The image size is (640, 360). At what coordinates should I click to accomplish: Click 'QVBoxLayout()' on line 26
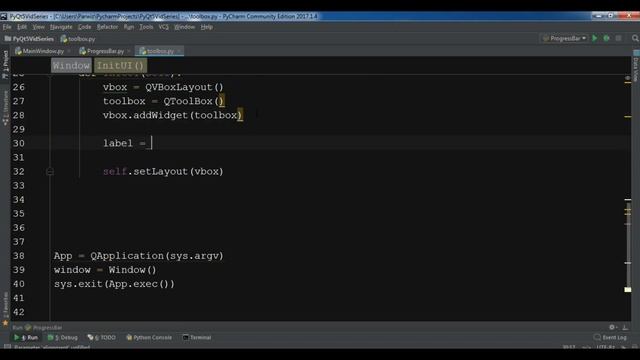(x=184, y=87)
